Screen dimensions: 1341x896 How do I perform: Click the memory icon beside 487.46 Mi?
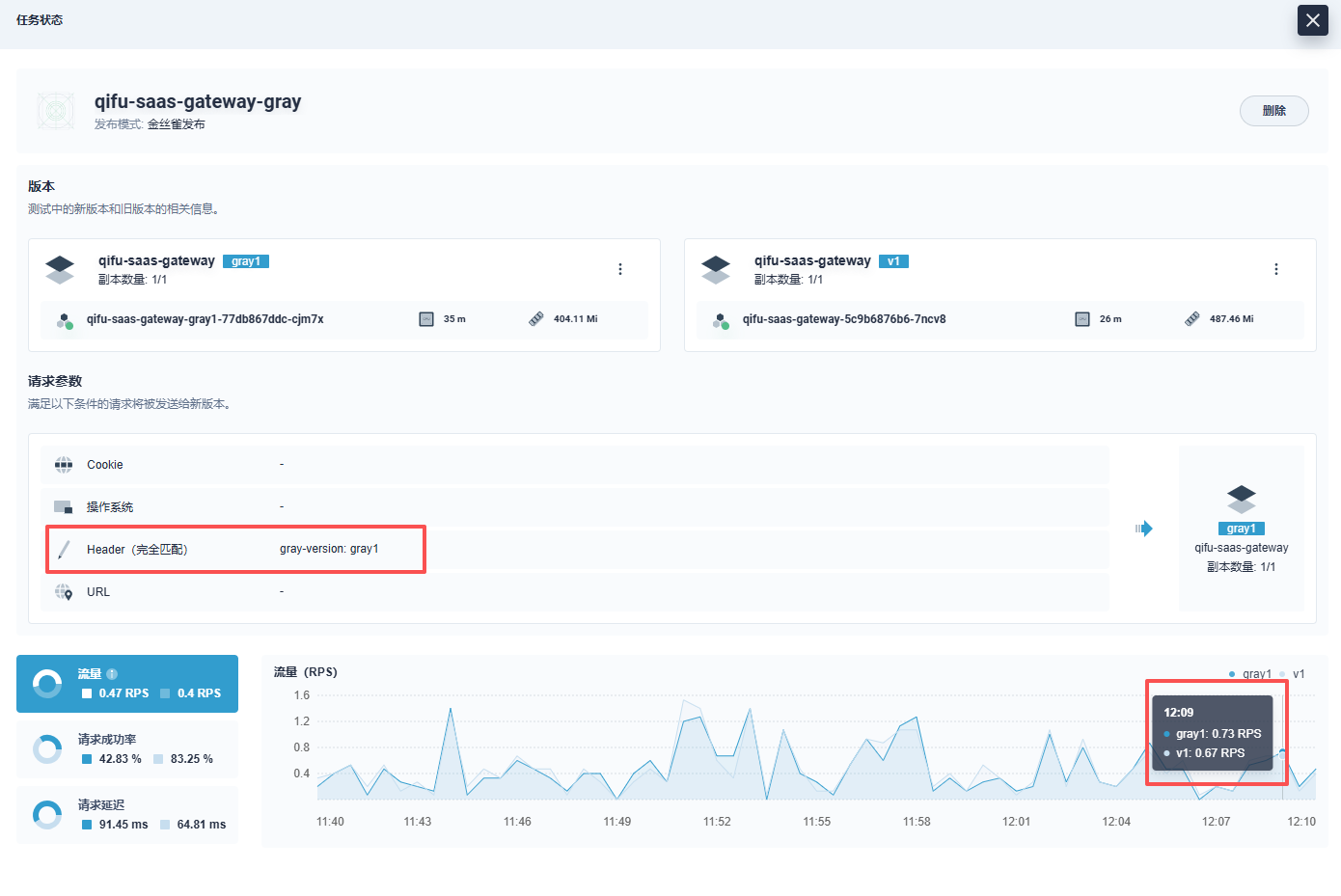point(1192,319)
